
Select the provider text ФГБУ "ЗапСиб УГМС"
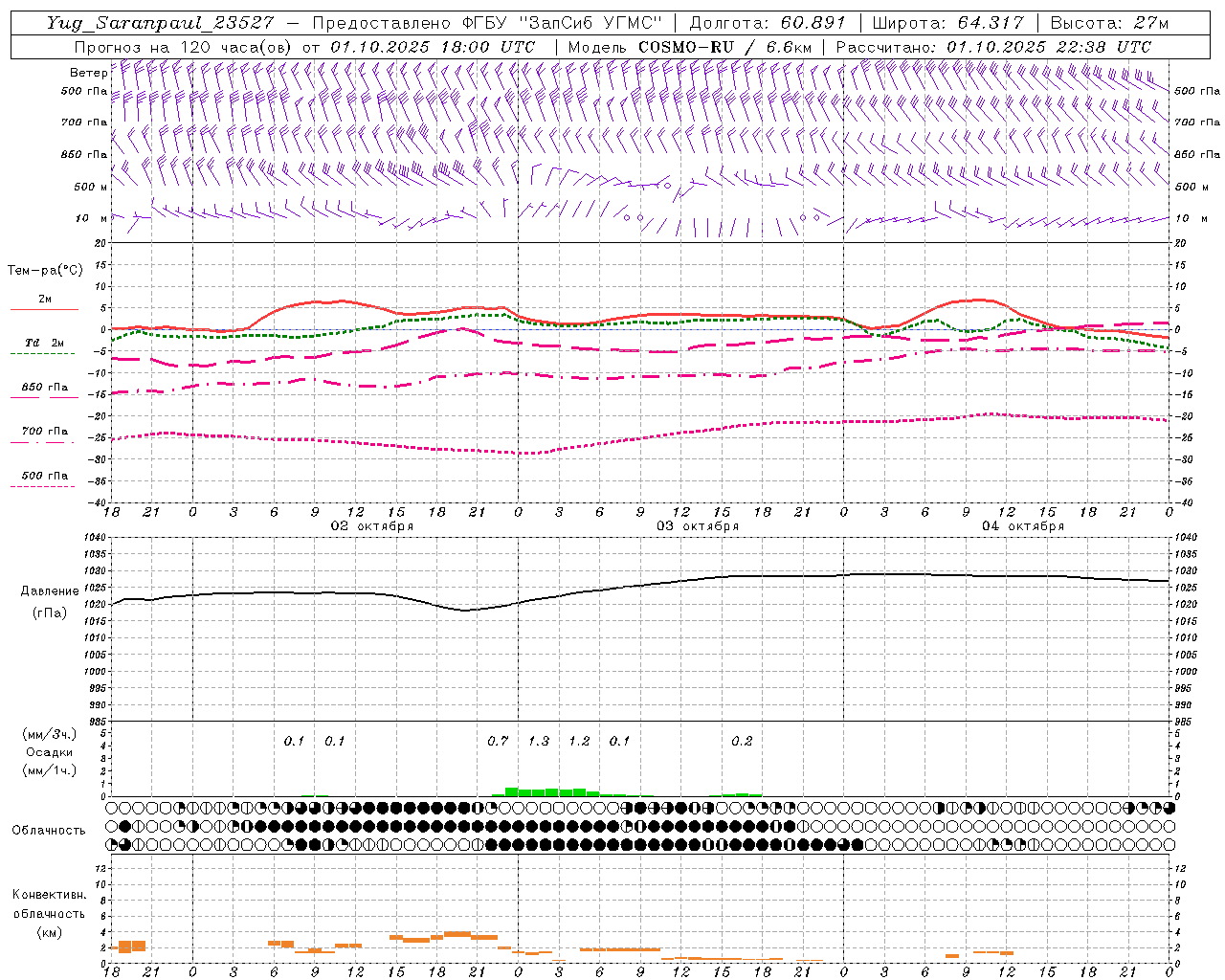[563, 23]
